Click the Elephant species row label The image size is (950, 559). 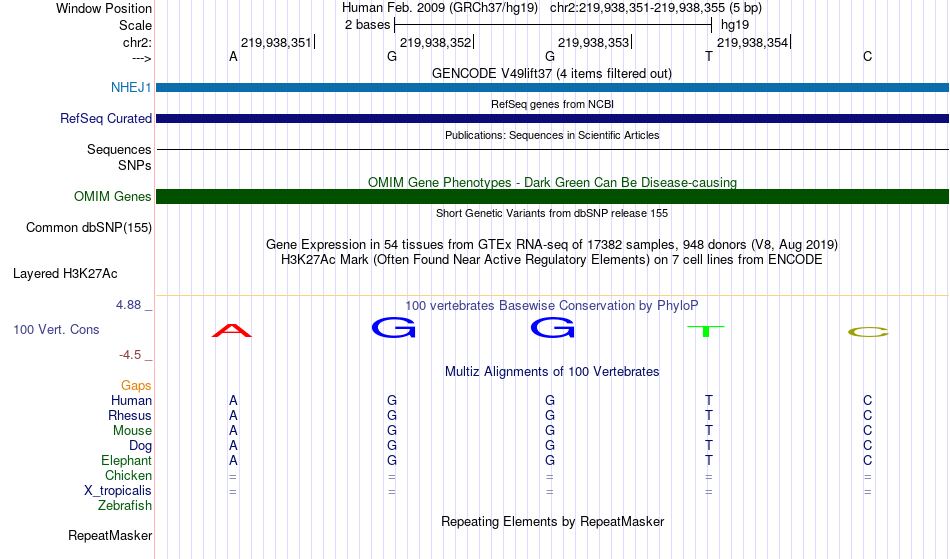(127, 460)
